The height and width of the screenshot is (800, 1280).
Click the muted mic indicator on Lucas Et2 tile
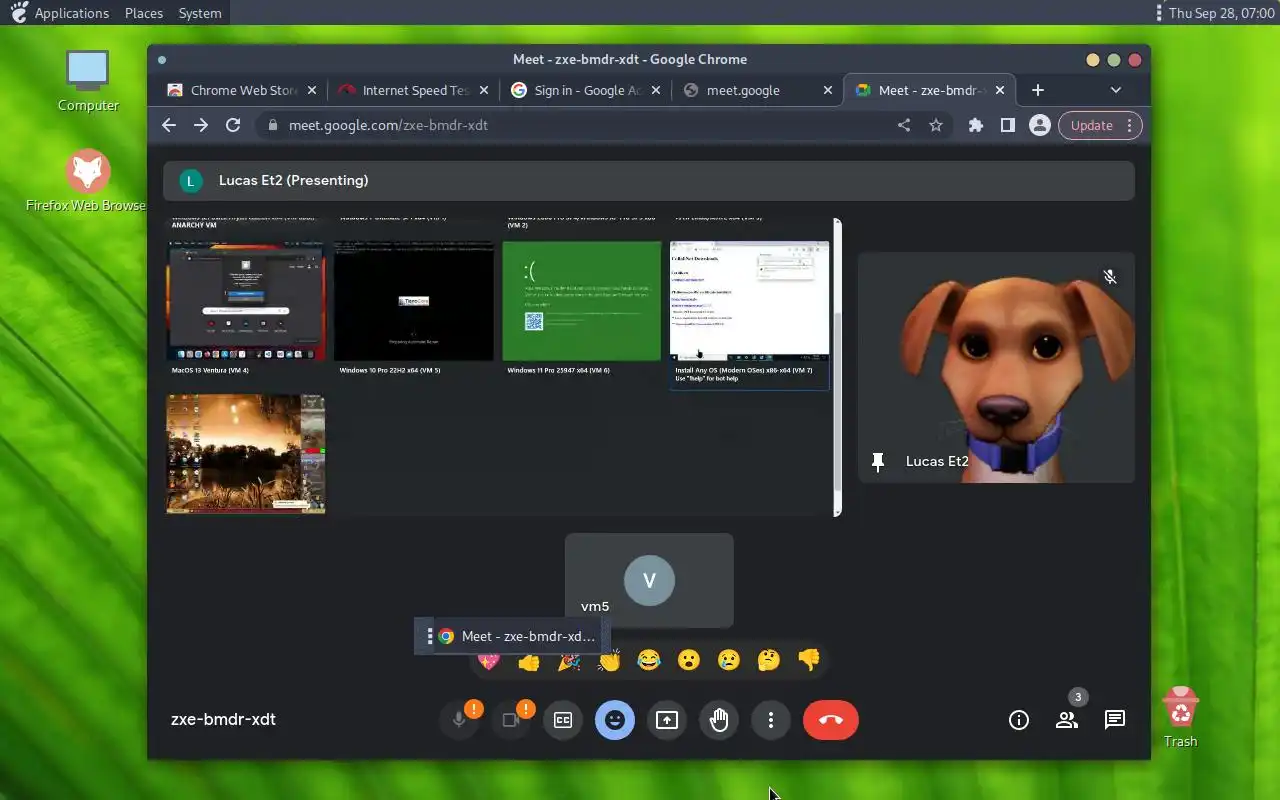tap(1110, 277)
